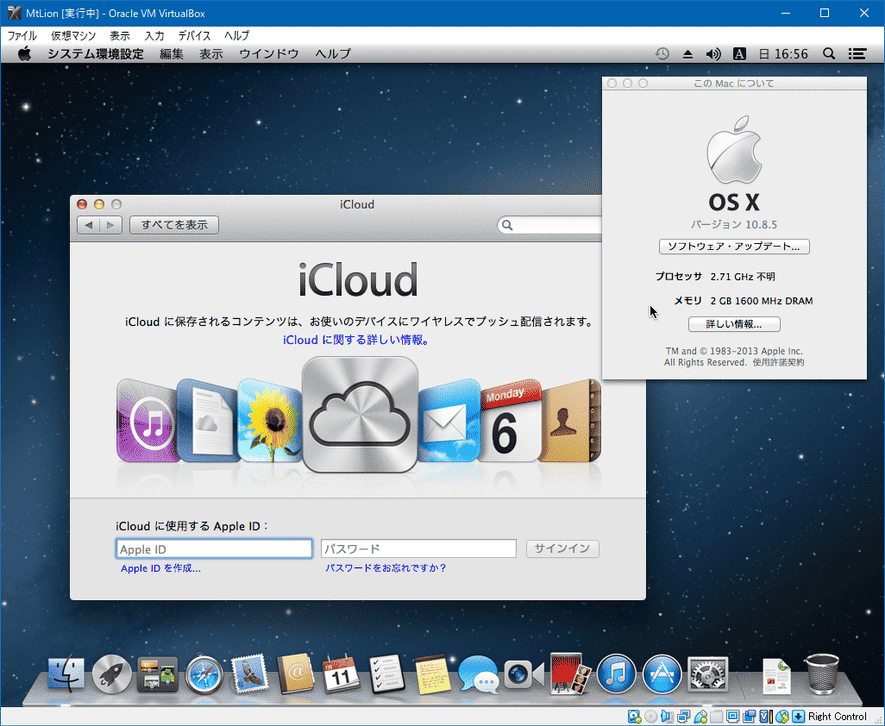Open Mail stamp icon in Dock
The height and width of the screenshot is (726, 885).
click(249, 673)
